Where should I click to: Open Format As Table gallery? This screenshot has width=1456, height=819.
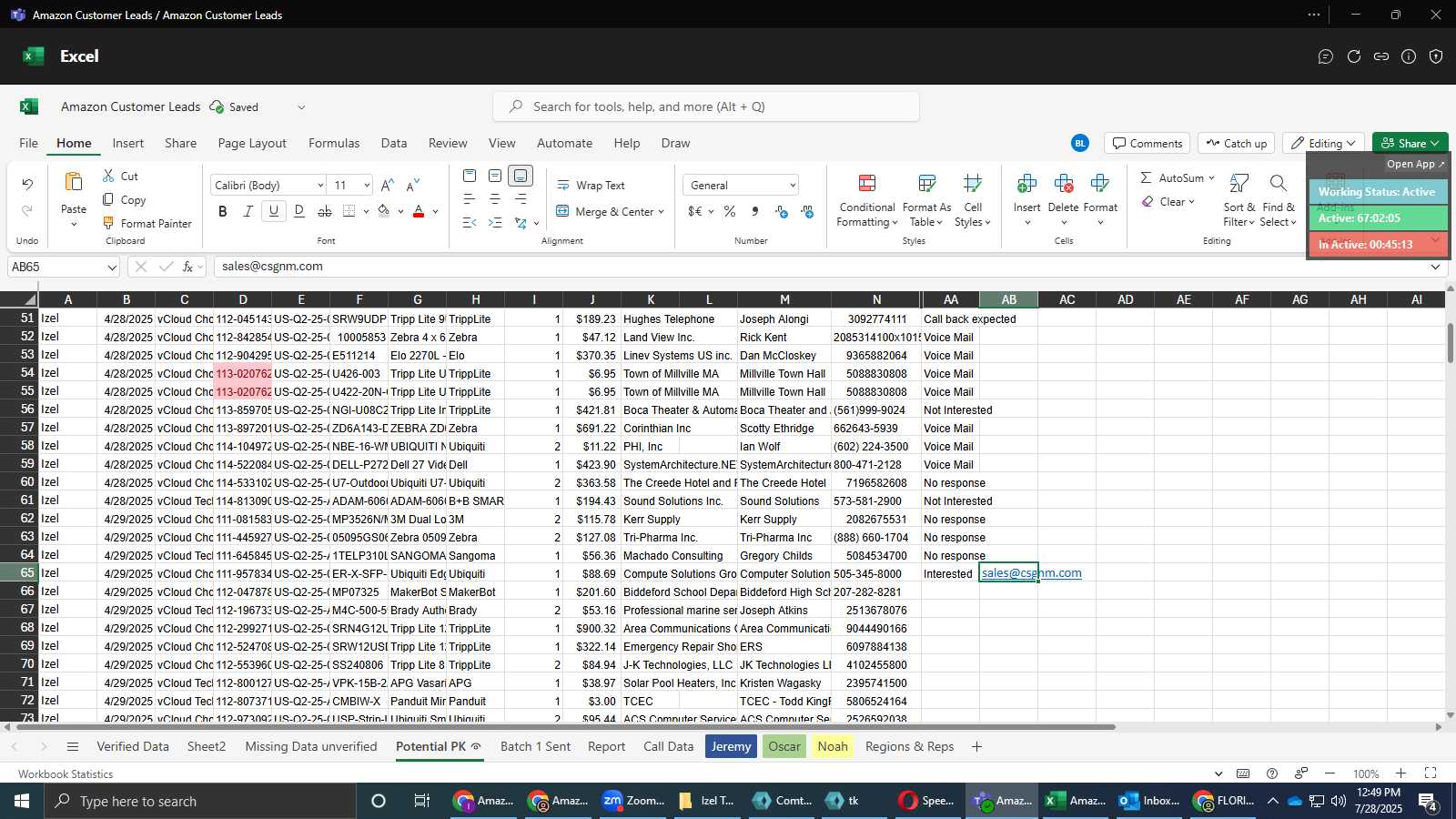926,200
